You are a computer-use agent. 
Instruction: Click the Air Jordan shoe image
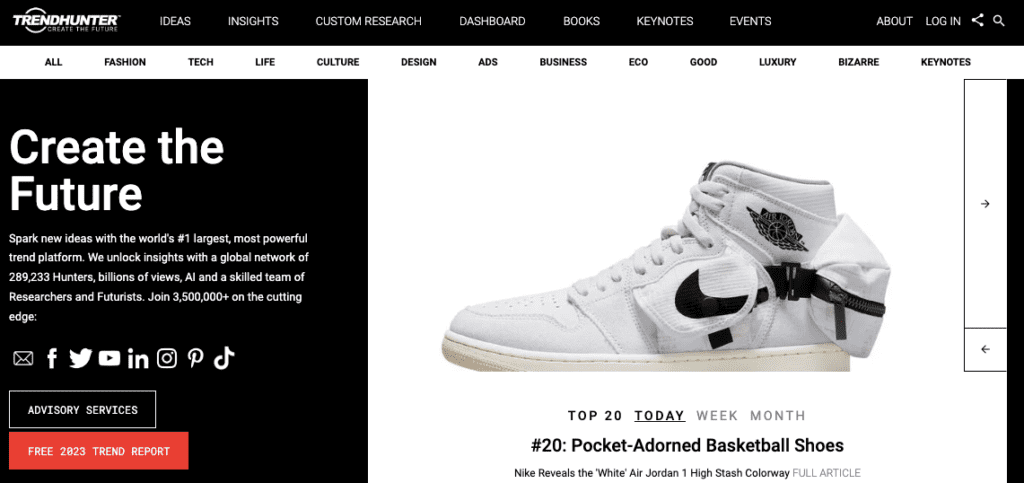666,266
